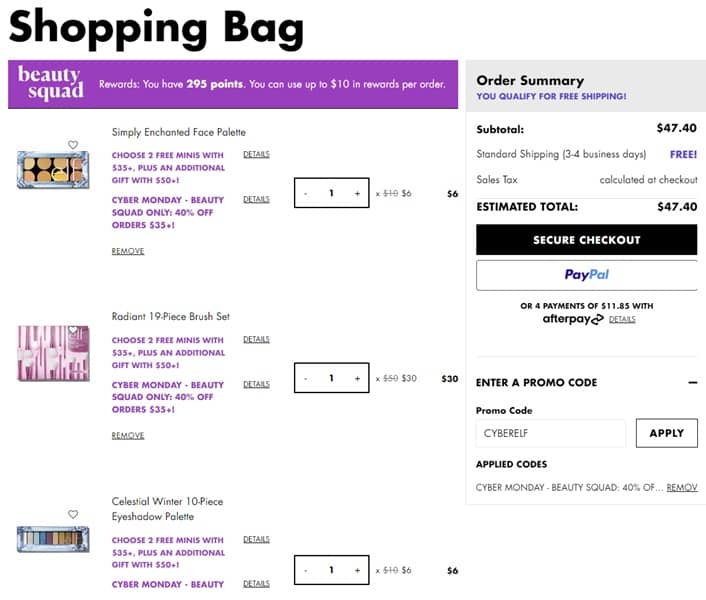The width and height of the screenshot is (706, 600).
Task: Remove the Radiant 19-Piece Brush Set
Action: tap(128, 436)
